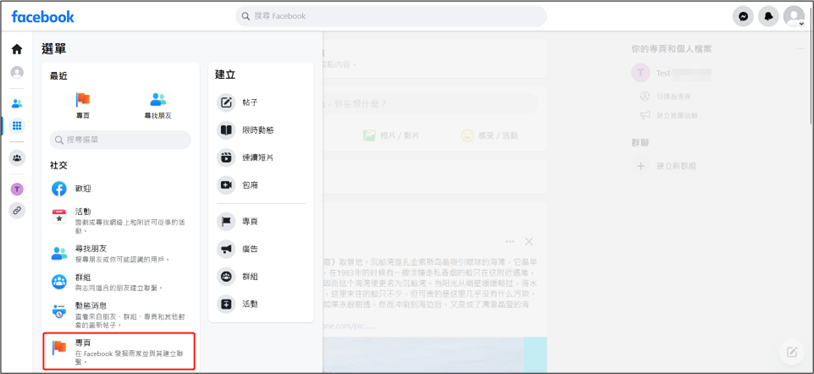Open friends icon in left sidebar
This screenshot has width=814, height=374.
pyautogui.click(x=17, y=104)
